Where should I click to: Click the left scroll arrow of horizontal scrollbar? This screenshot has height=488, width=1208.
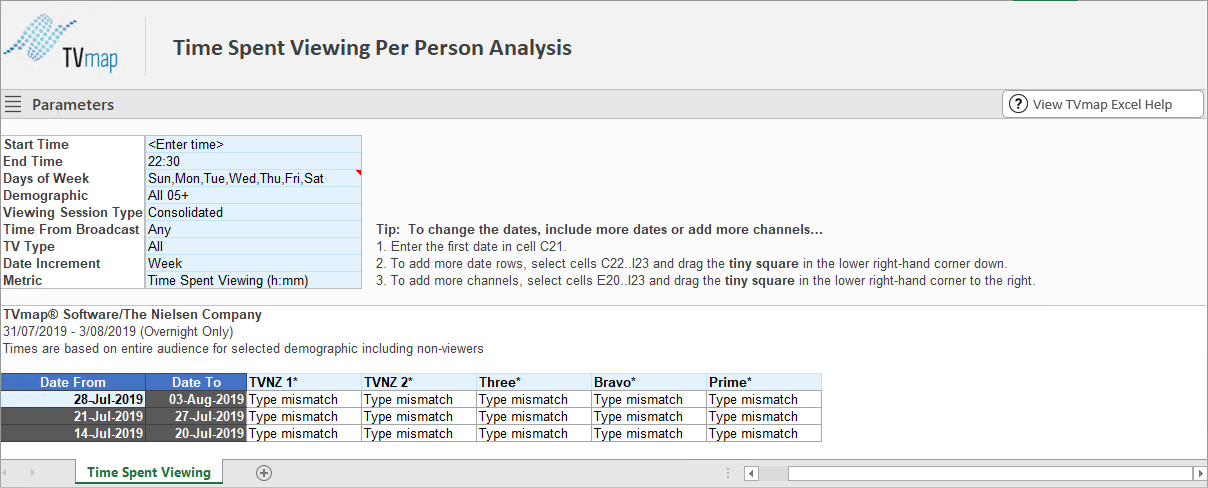coord(751,473)
